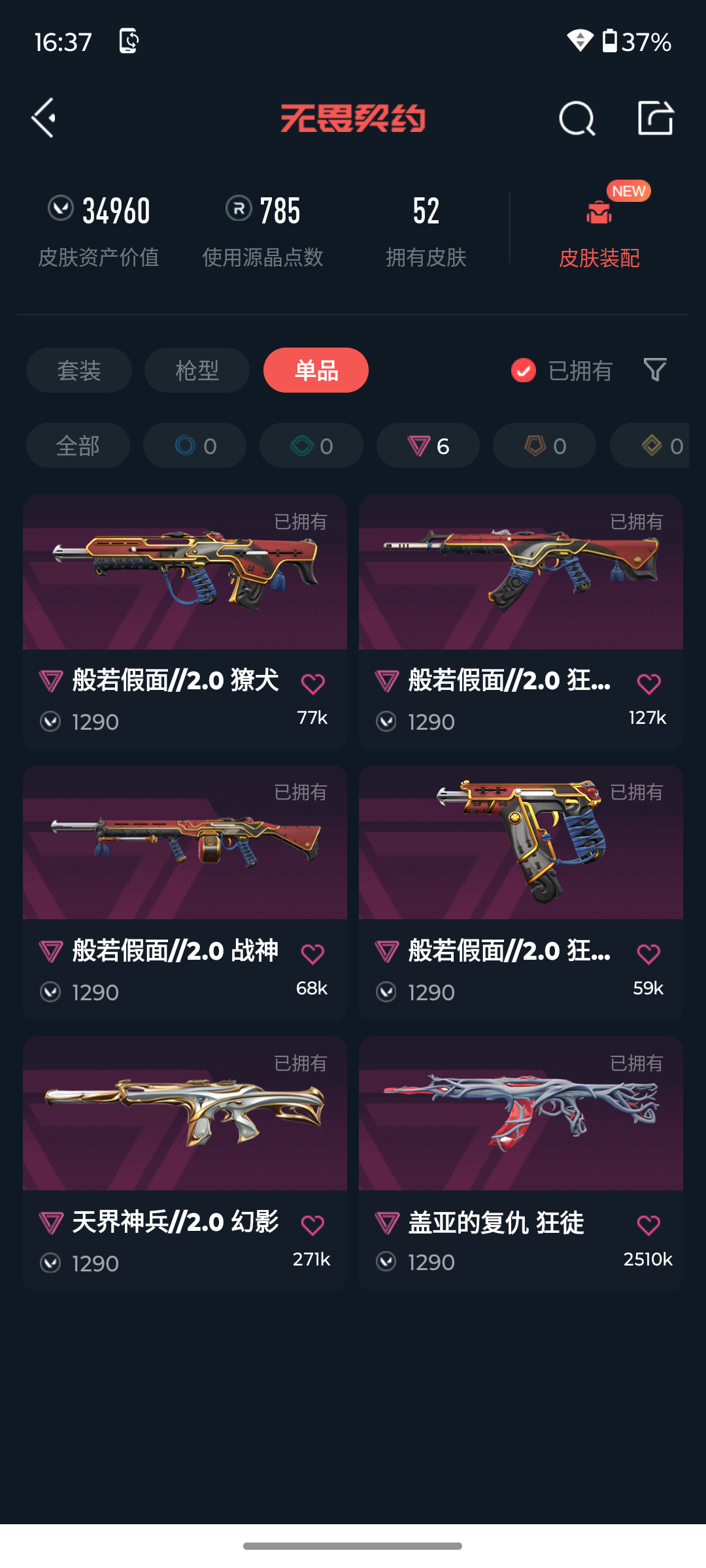This screenshot has width=706, height=1568.
Task: Open the funnel filter icon
Action: tap(655, 370)
